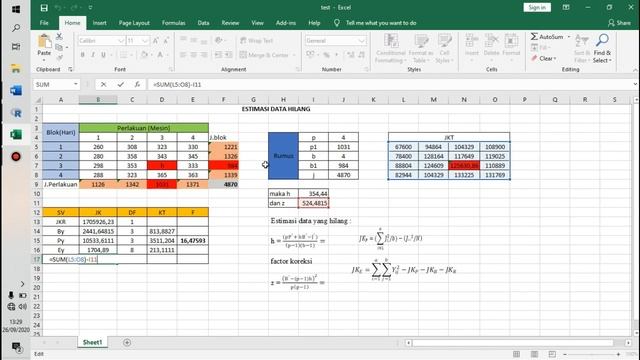Switch to the Review tab
Image resolution: width=640 pixels, height=360 pixels.
click(230, 23)
